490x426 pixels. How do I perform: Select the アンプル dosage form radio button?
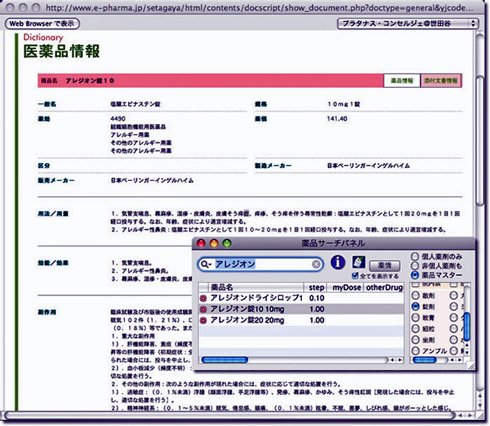click(x=415, y=351)
